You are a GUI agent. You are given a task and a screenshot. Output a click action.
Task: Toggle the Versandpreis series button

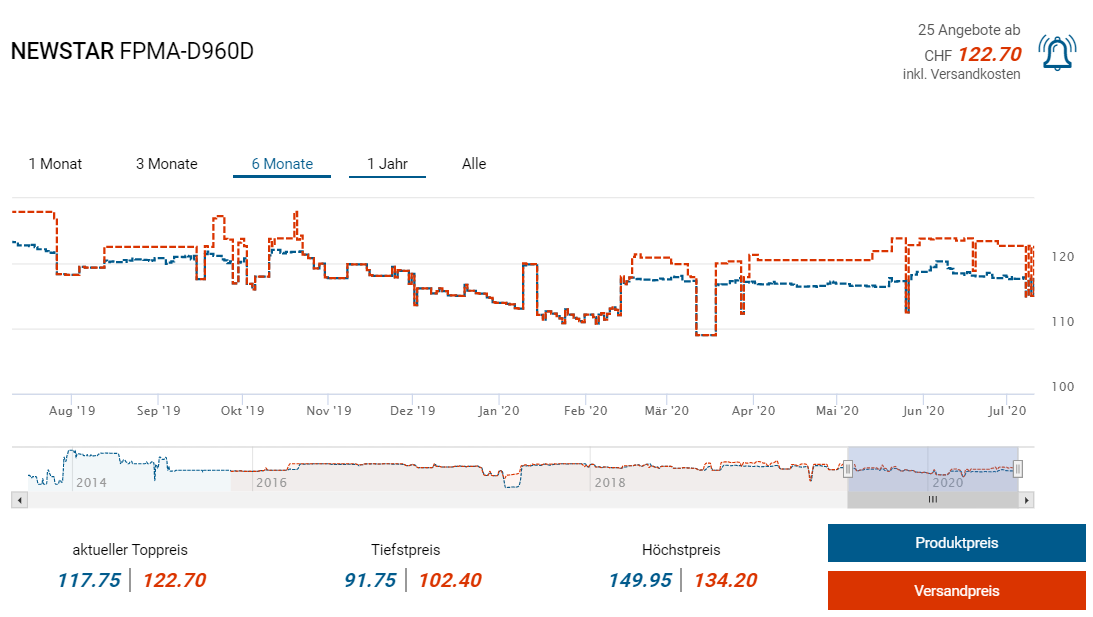pyautogui.click(x=956, y=591)
